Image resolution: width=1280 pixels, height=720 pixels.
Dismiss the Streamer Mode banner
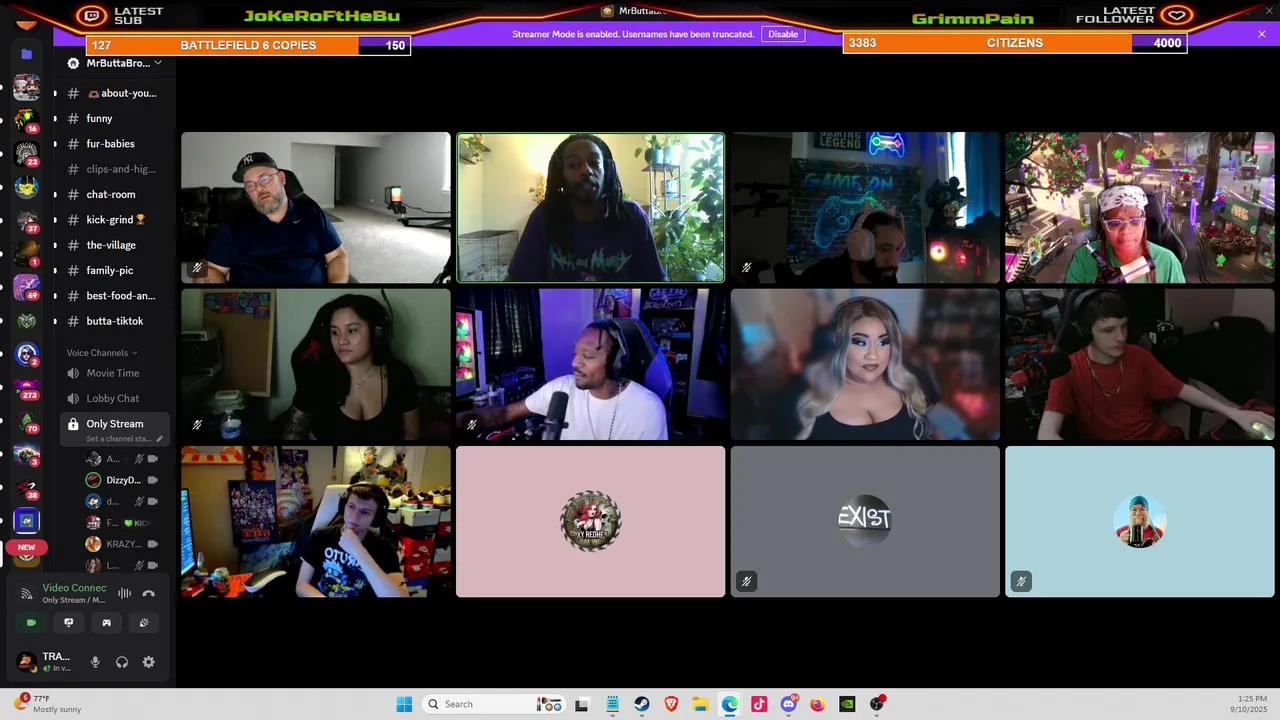click(1262, 34)
